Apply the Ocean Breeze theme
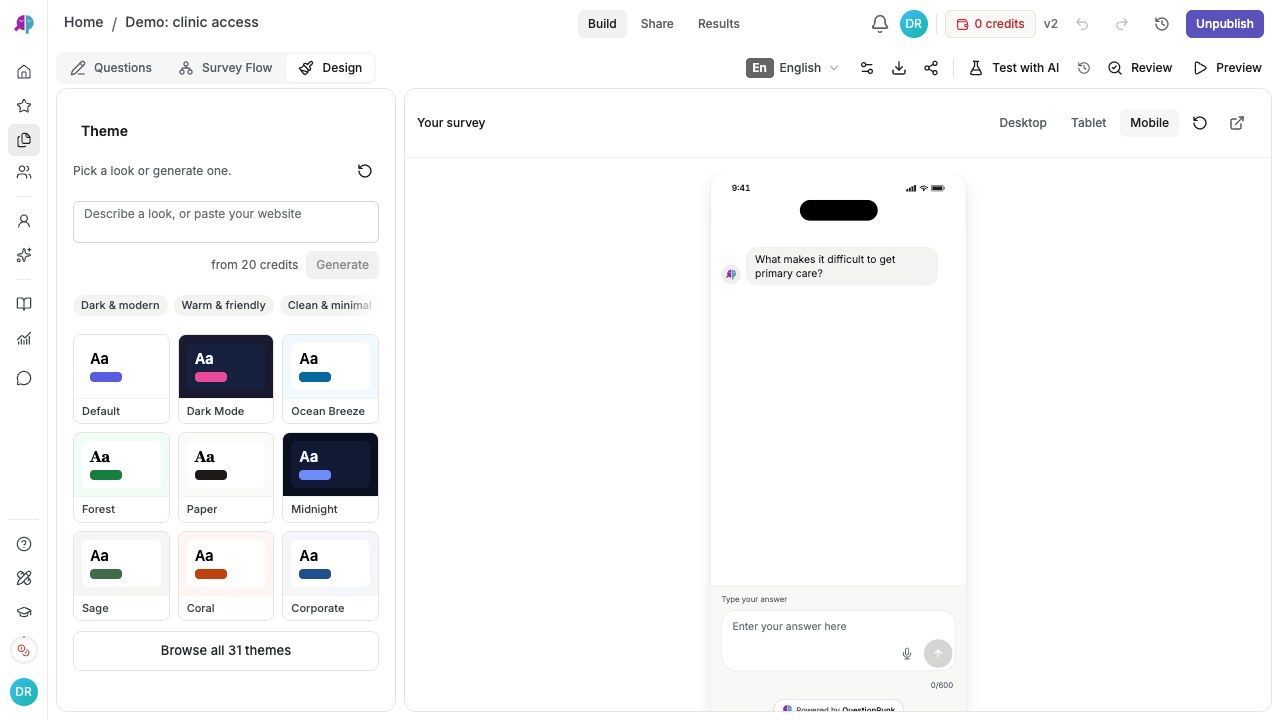Viewport: 1280px width, 720px height. (x=330, y=379)
